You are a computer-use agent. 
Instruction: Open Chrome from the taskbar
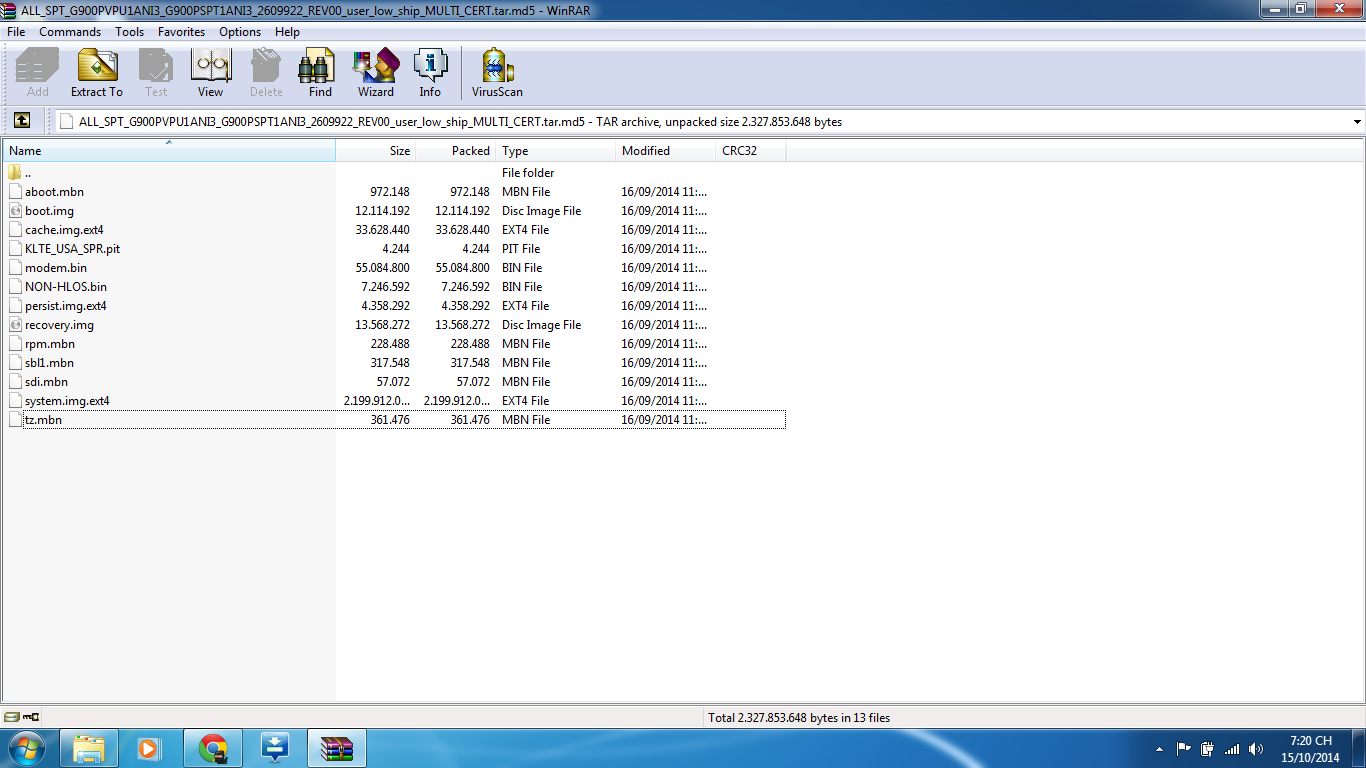212,747
